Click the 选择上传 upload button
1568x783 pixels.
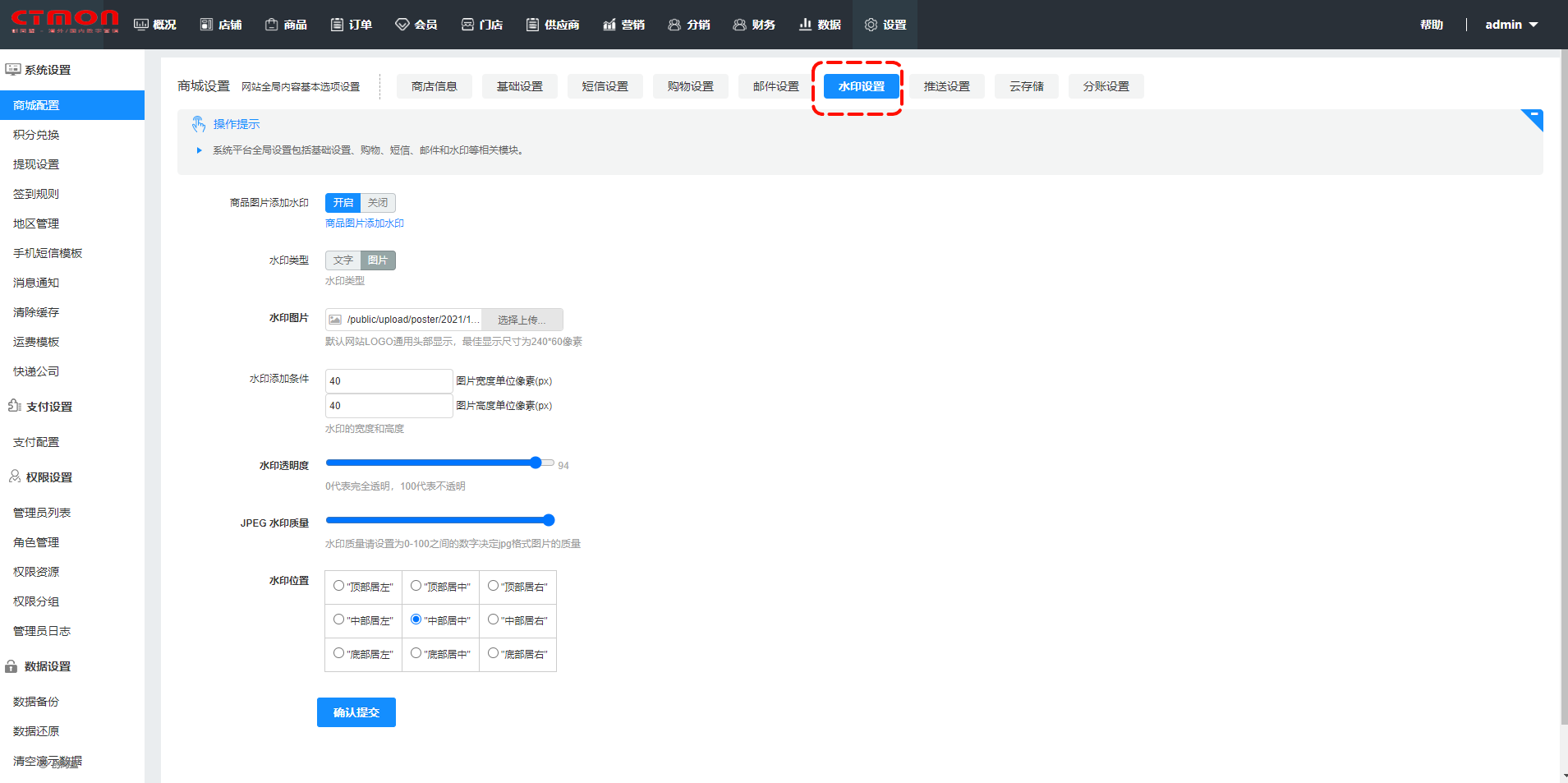tap(522, 320)
